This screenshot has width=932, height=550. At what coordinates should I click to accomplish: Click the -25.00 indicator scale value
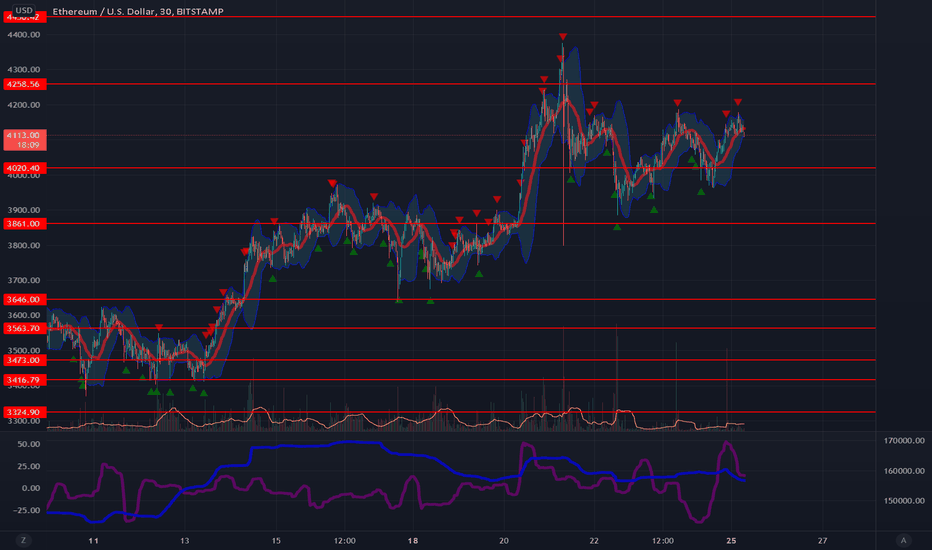pos(26,510)
